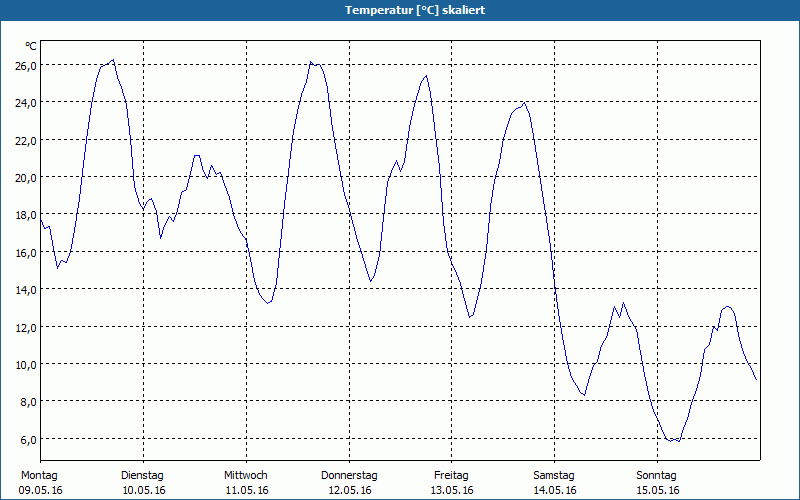Click the Dienstag 10.05.16 date label
This screenshot has width=800, height=500.
tap(143, 483)
